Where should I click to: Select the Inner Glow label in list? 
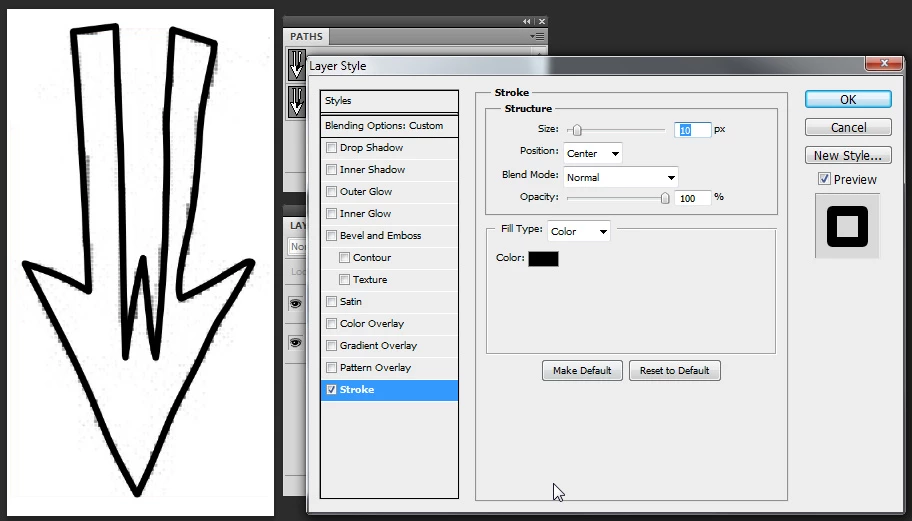(365, 213)
